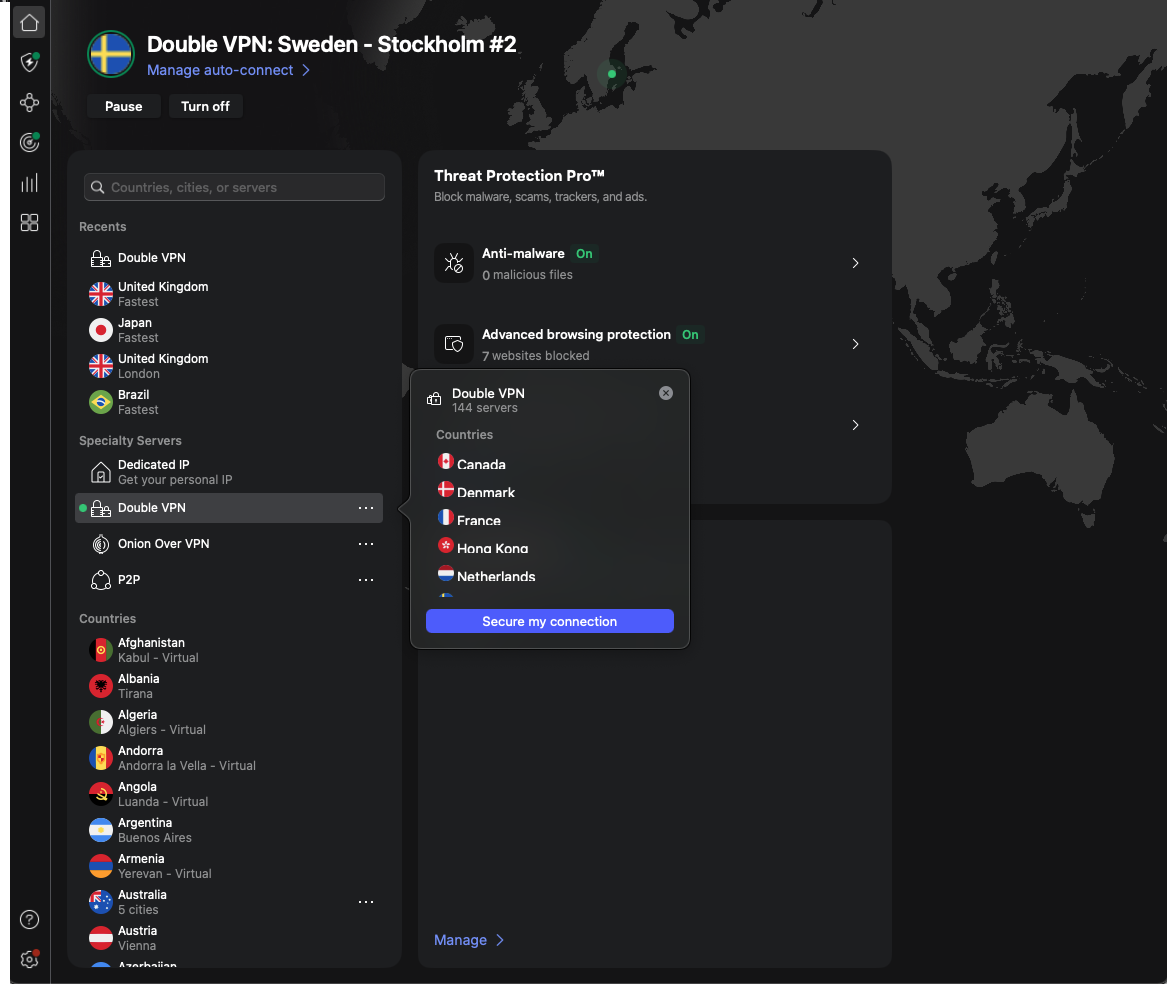Click the Anti-malware bug icon

454,263
